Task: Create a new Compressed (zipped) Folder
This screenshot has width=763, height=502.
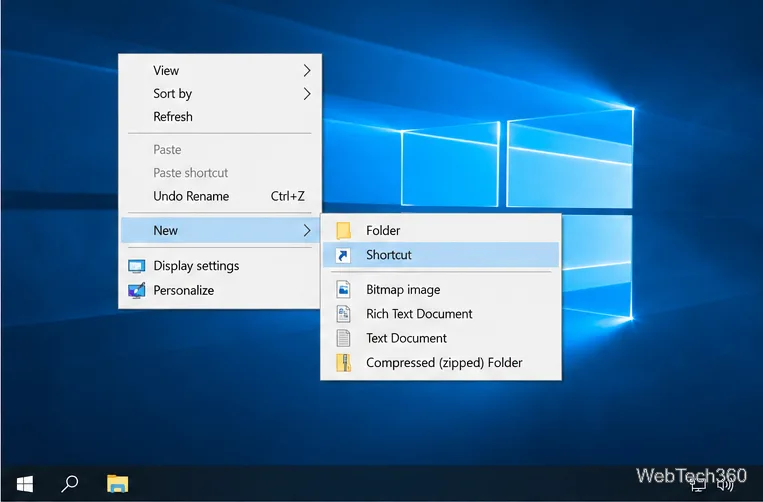Action: tap(440, 363)
